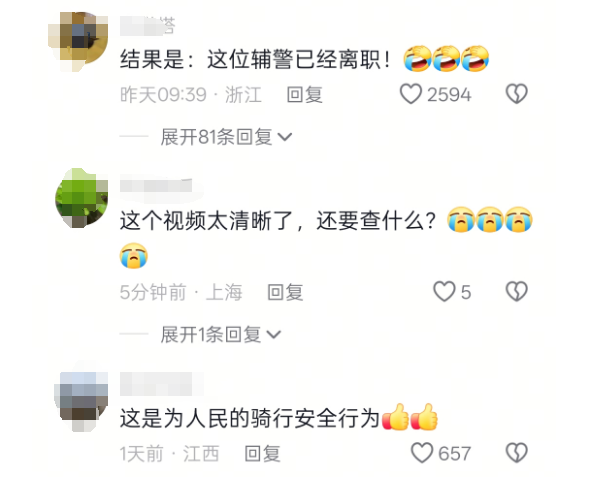Open the first commenter's pixelated avatar

[78, 42]
